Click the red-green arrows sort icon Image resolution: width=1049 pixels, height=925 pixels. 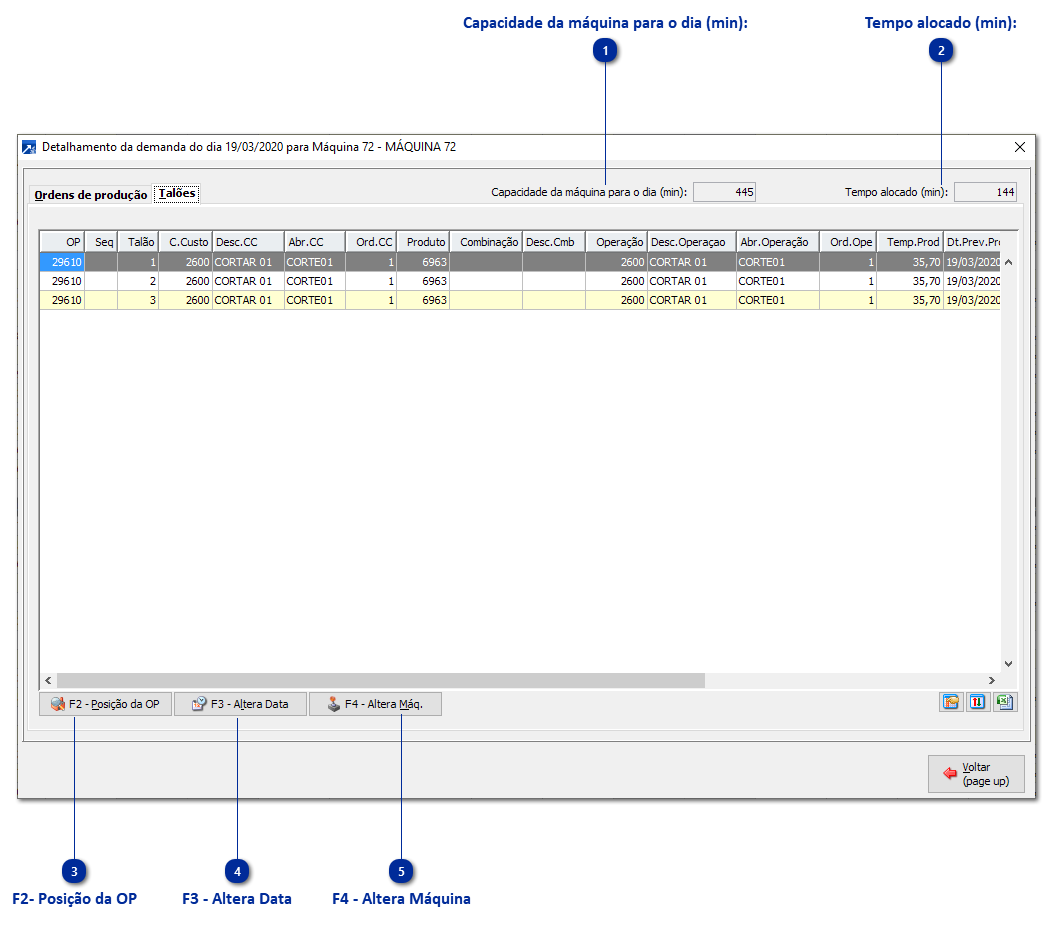coord(977,702)
